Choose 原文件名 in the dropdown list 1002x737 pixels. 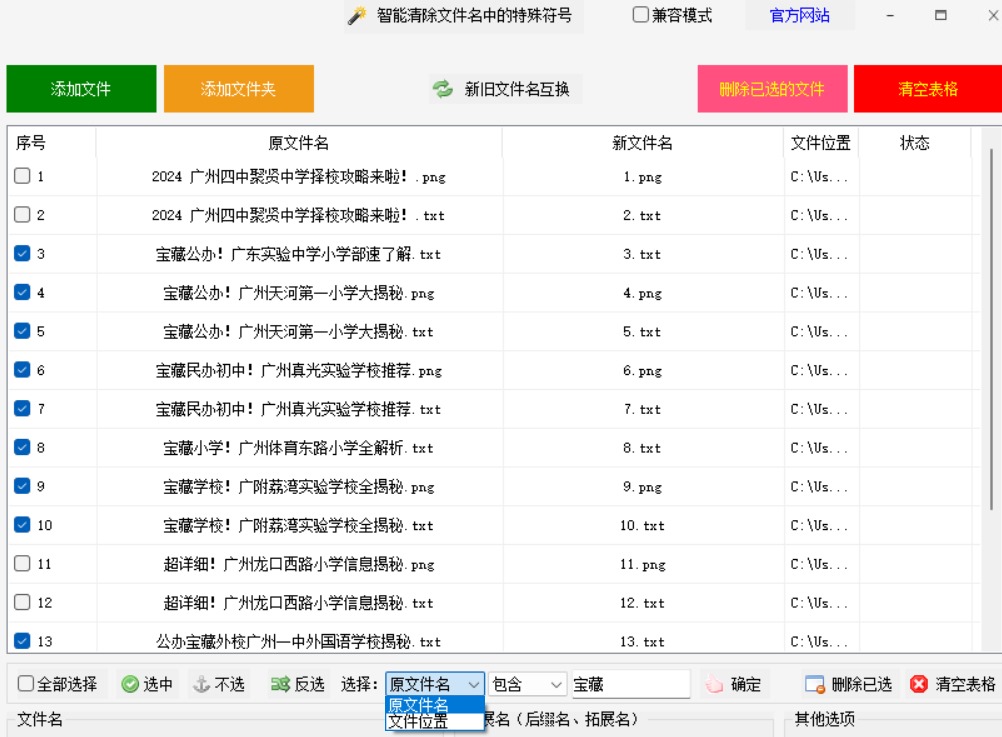[435, 705]
